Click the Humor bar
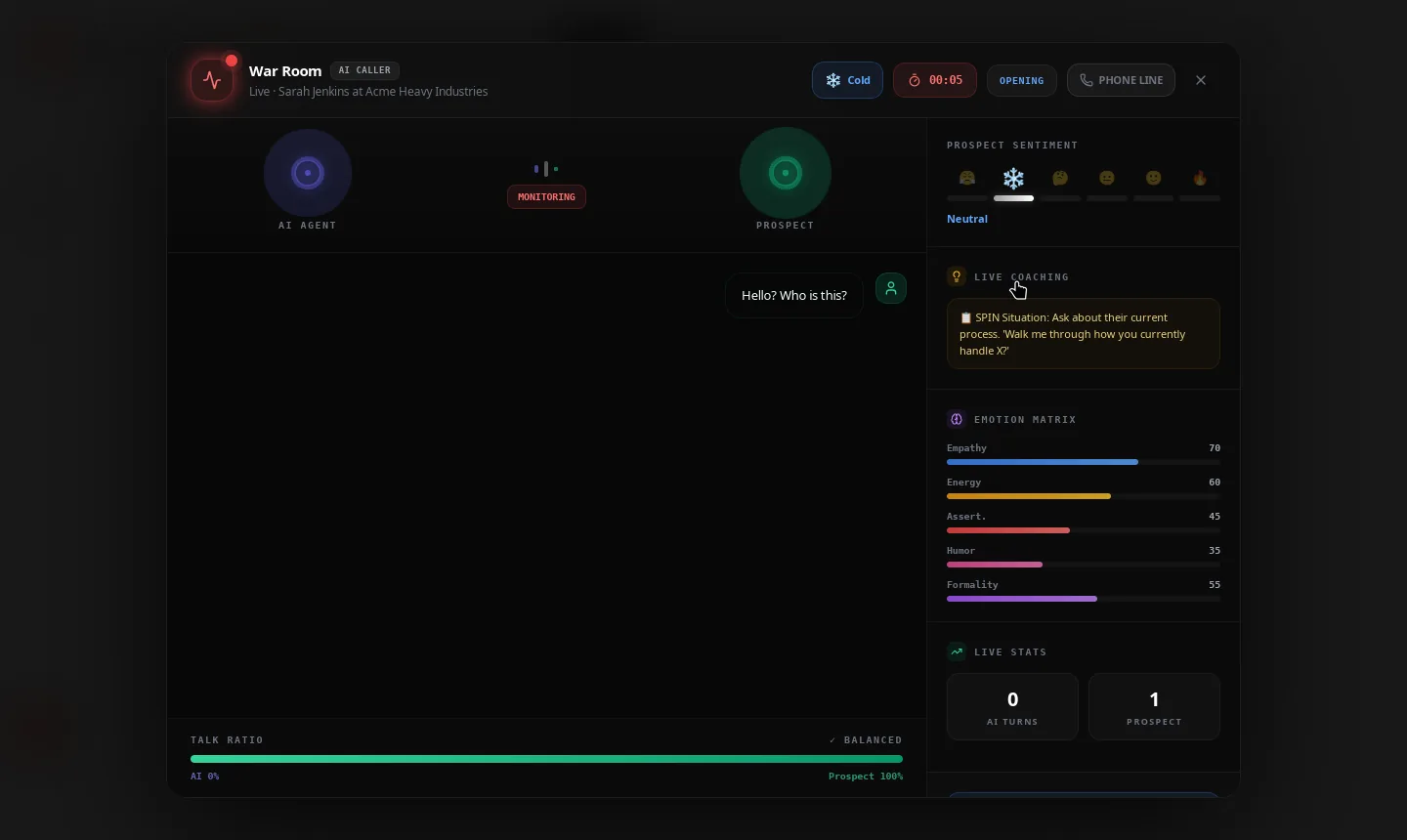This screenshot has width=1407, height=840. point(1084,565)
